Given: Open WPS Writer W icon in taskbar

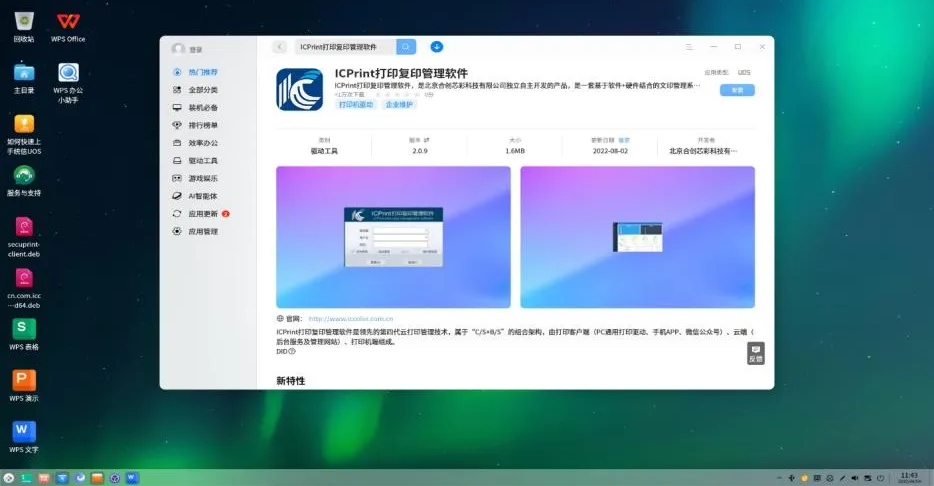Looking at the screenshot, I should [132, 478].
